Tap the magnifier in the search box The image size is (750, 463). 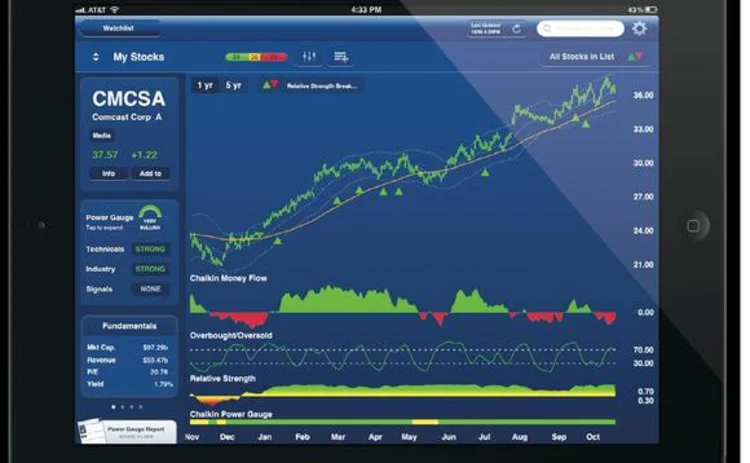pyautogui.click(x=547, y=29)
